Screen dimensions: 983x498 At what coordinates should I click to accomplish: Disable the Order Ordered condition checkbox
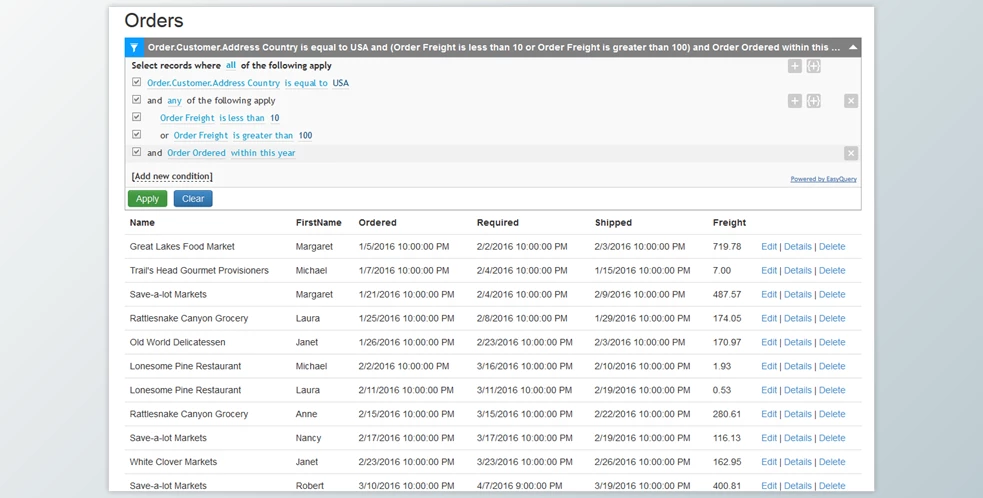point(137,153)
